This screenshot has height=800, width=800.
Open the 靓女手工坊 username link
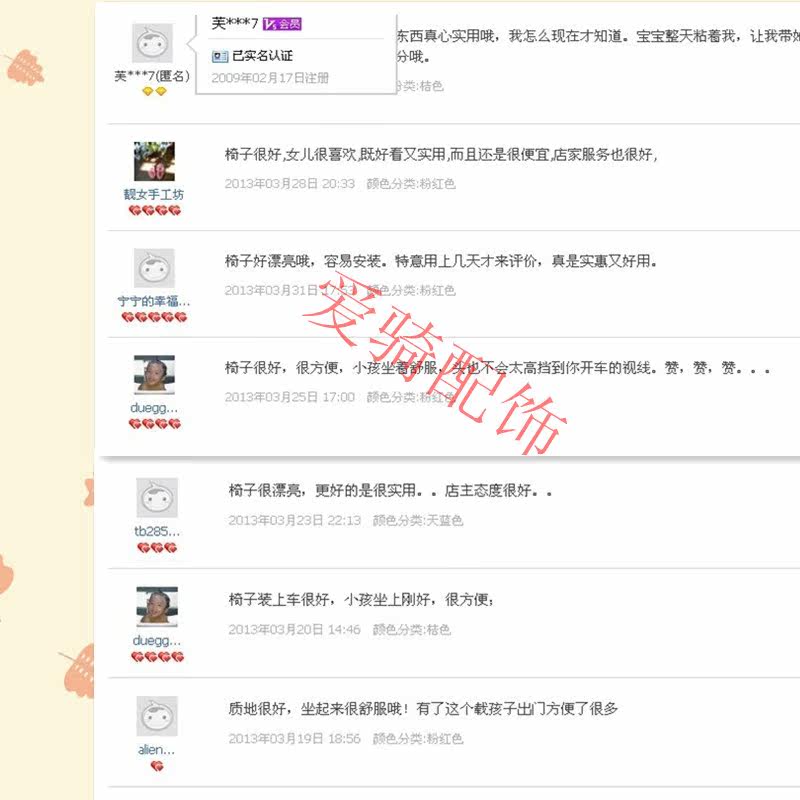pos(154,194)
